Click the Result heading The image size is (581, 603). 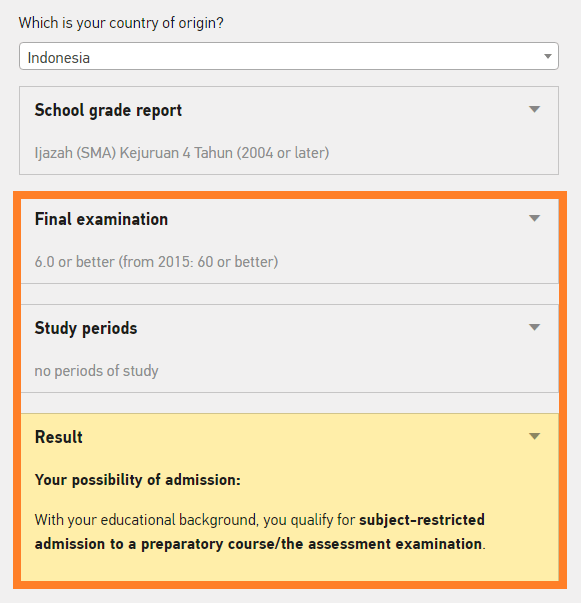[x=58, y=437]
